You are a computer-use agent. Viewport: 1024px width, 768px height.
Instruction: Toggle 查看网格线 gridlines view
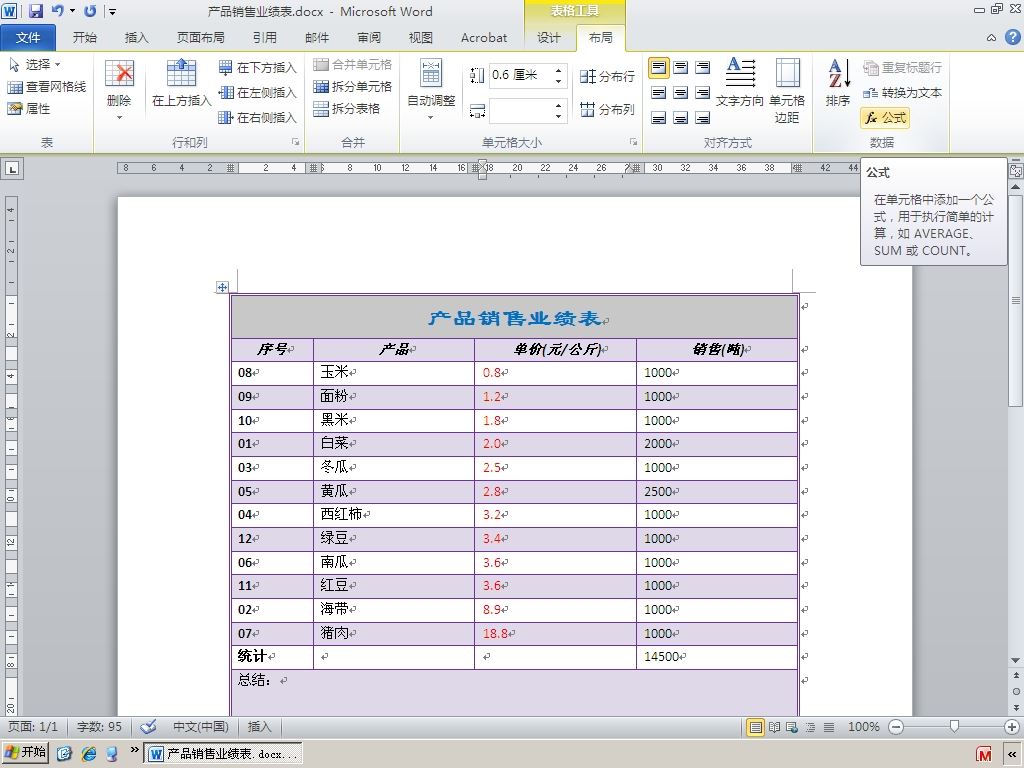(46, 87)
